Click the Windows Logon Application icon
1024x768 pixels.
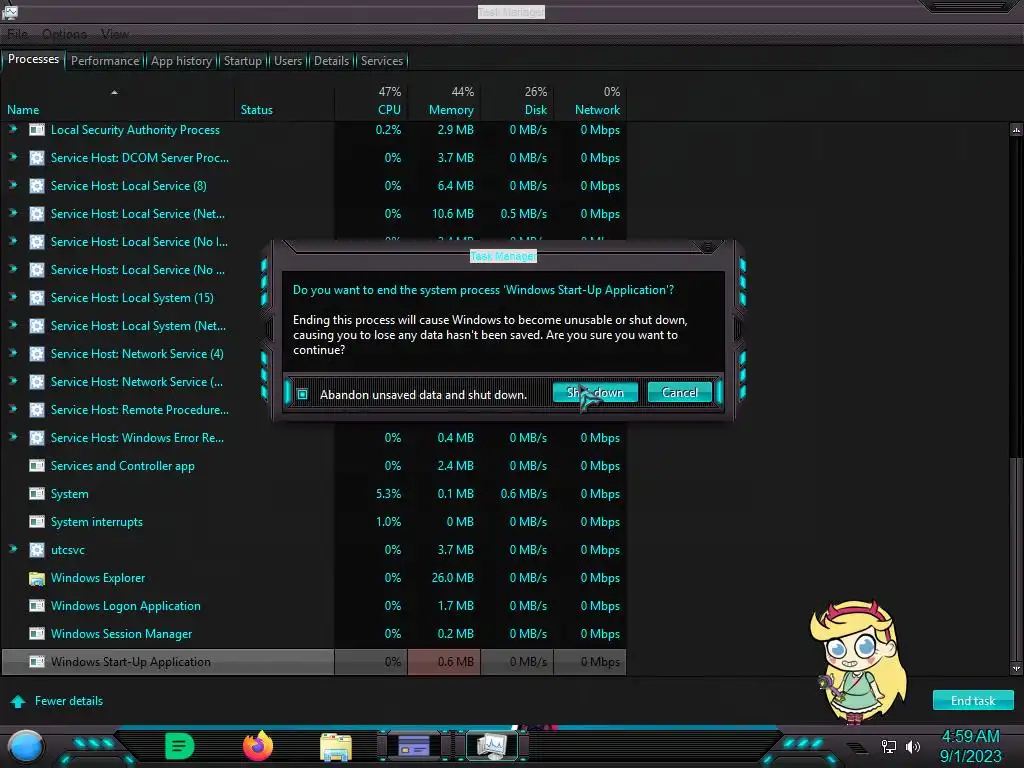click(x=37, y=606)
